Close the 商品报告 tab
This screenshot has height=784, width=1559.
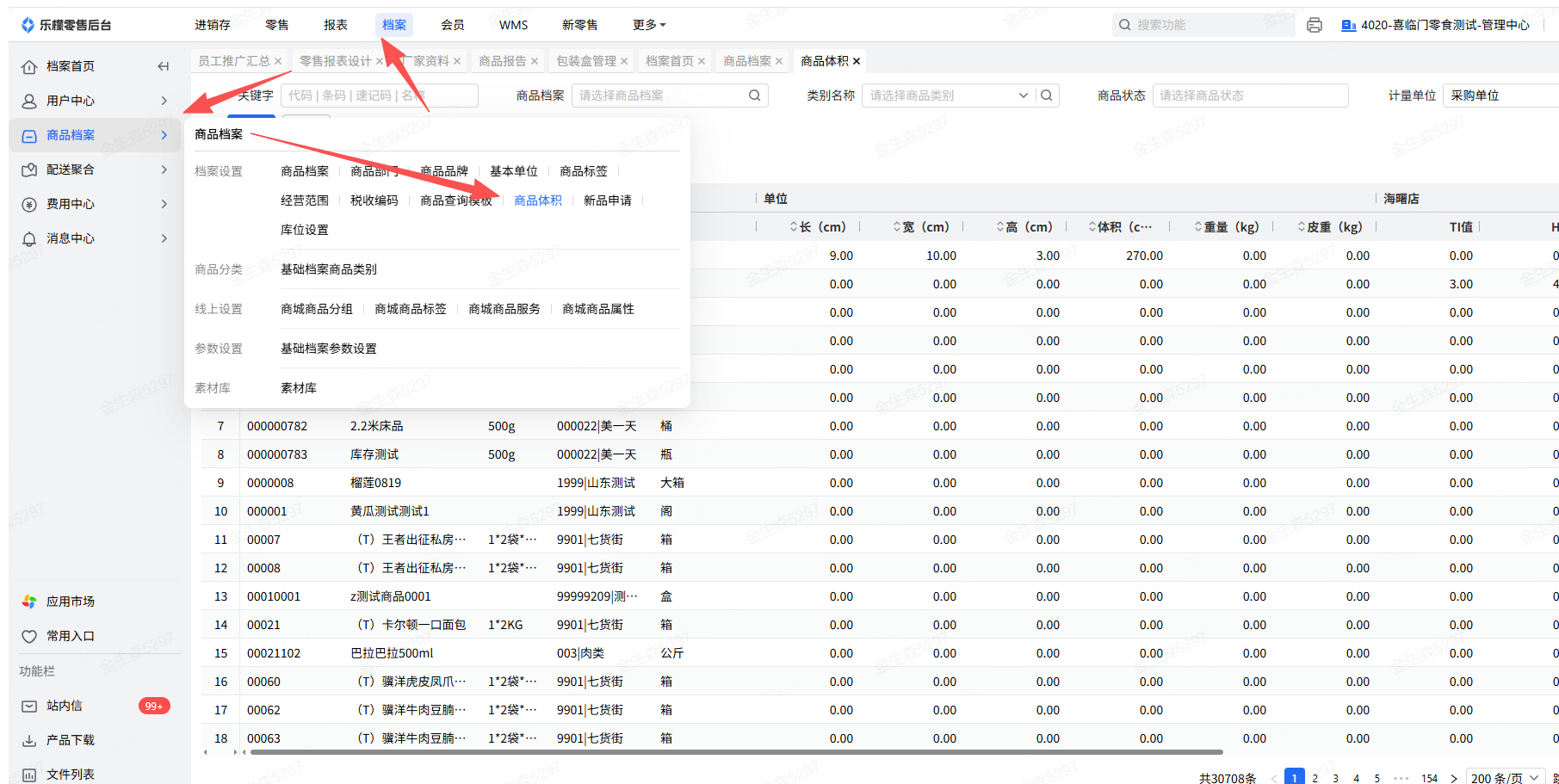point(535,61)
